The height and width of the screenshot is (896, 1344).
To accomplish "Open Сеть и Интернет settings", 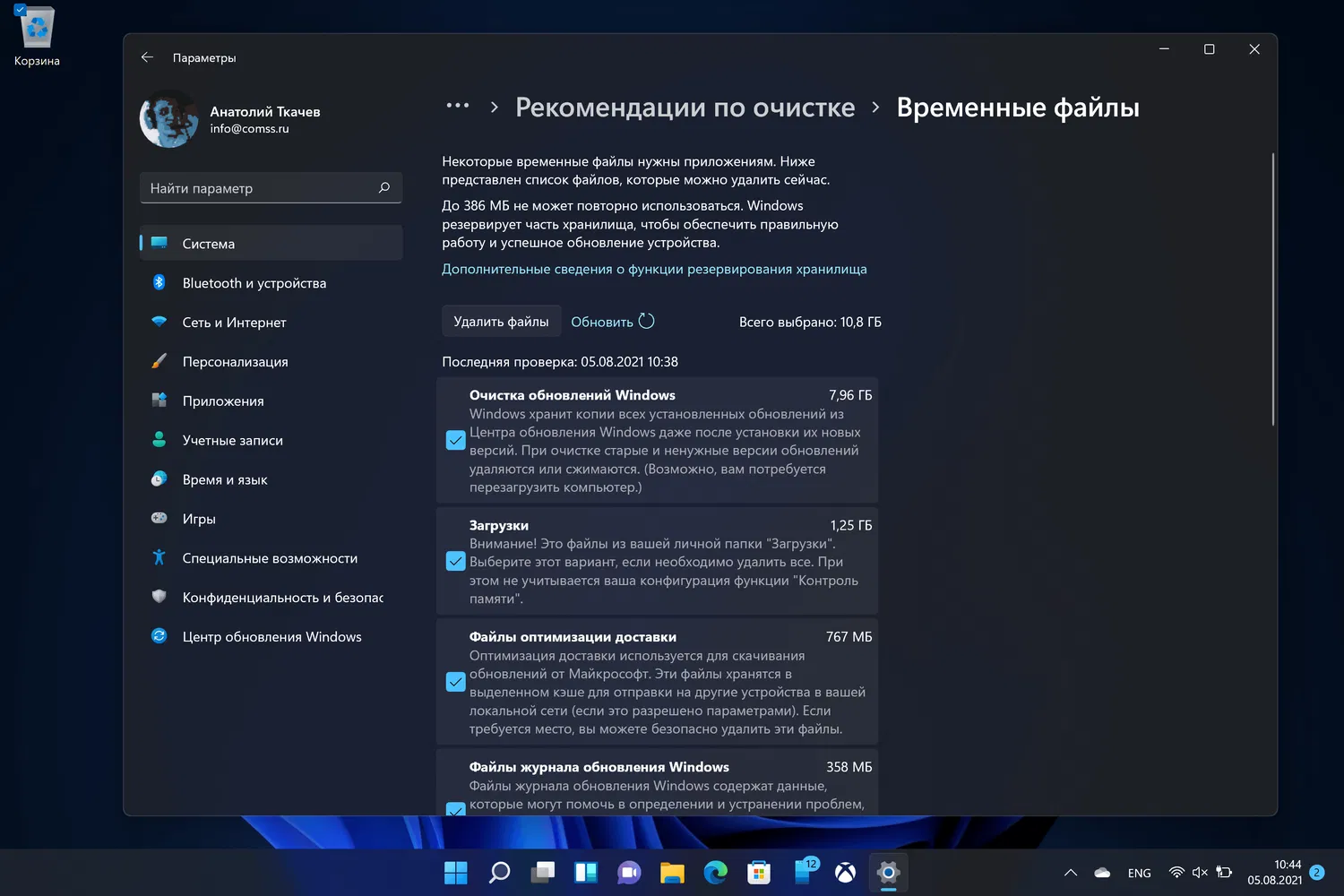I will (x=271, y=322).
